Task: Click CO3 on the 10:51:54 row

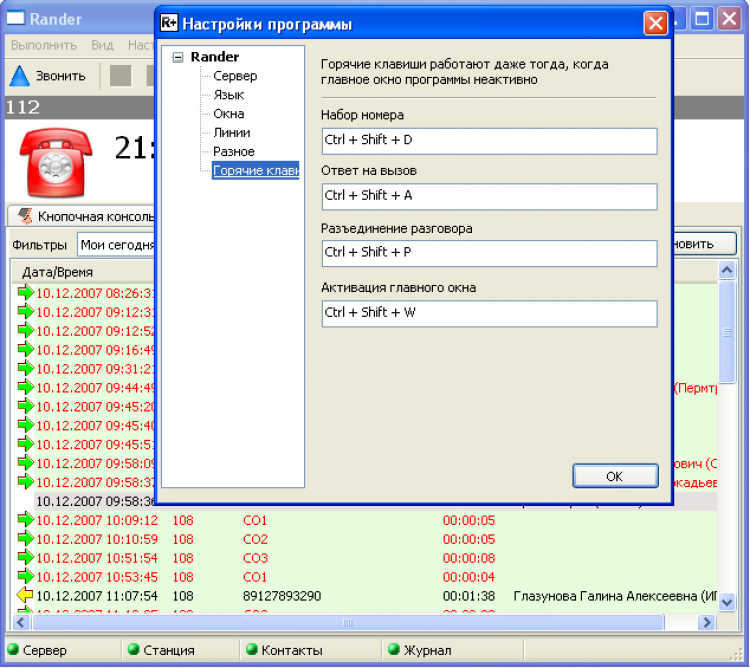Action: [x=255, y=558]
